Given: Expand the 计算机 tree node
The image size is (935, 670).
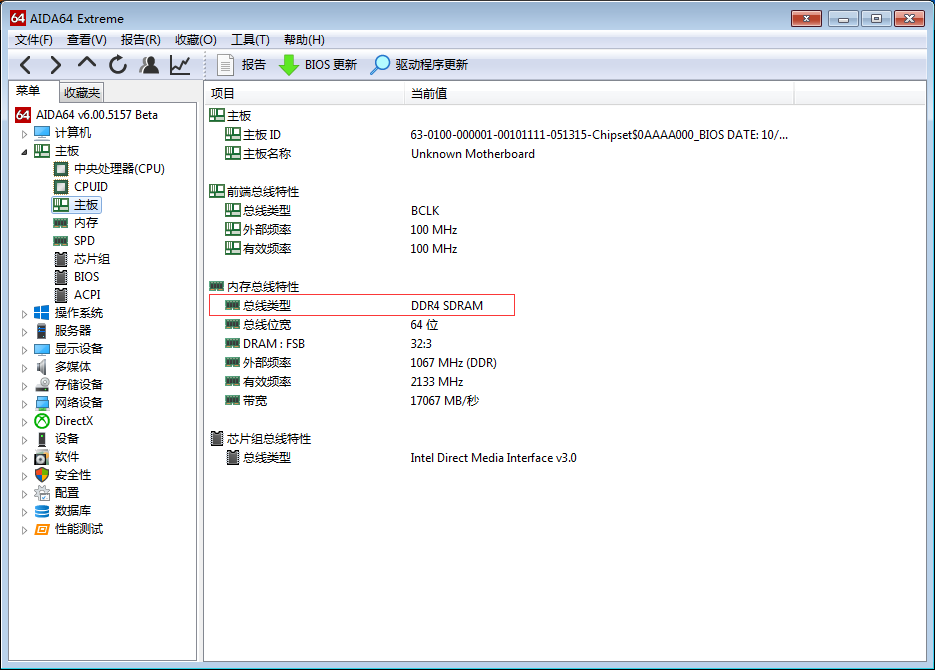Looking at the screenshot, I should pyautogui.click(x=24, y=134).
